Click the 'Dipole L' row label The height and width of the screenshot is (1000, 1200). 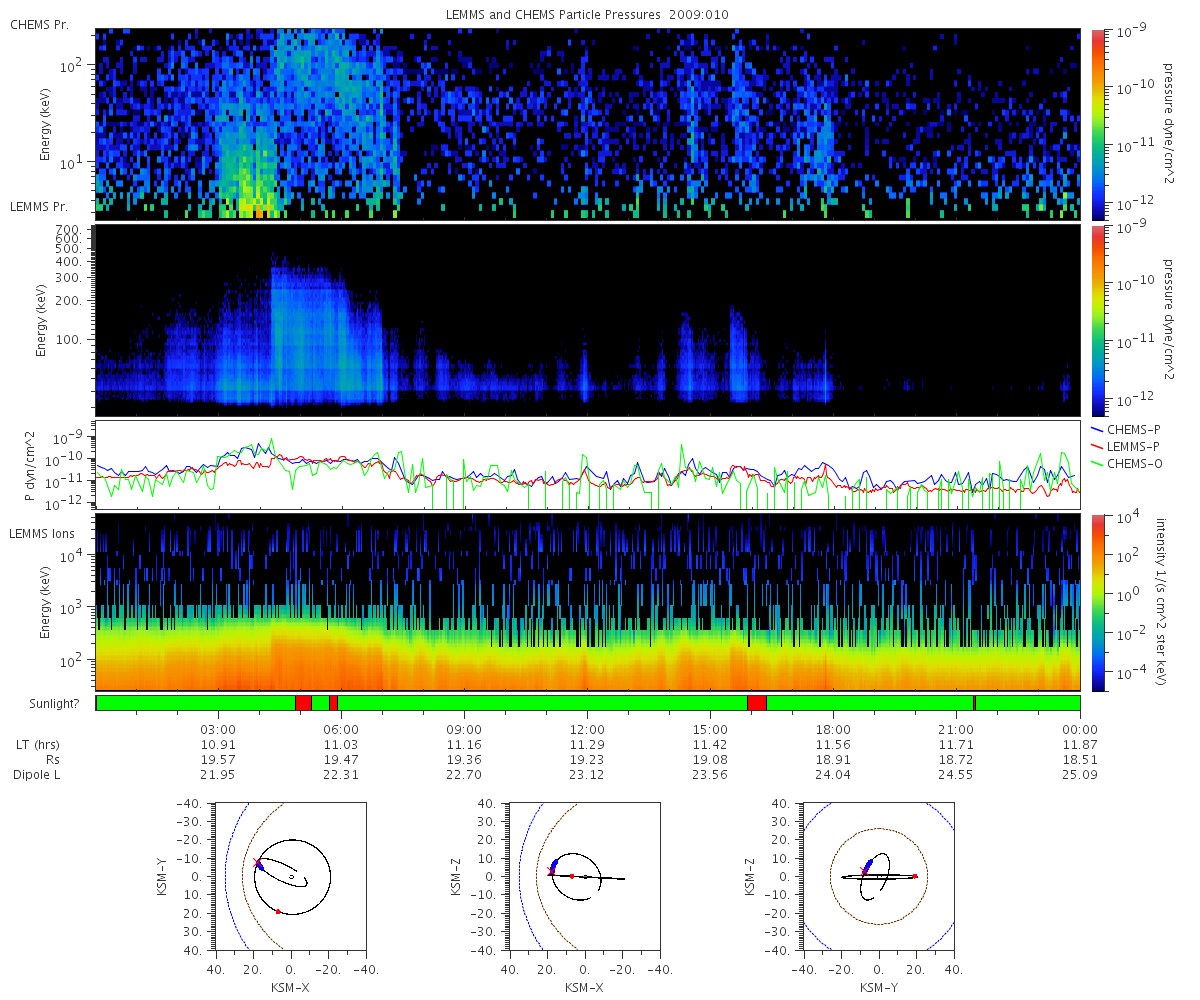[36, 775]
